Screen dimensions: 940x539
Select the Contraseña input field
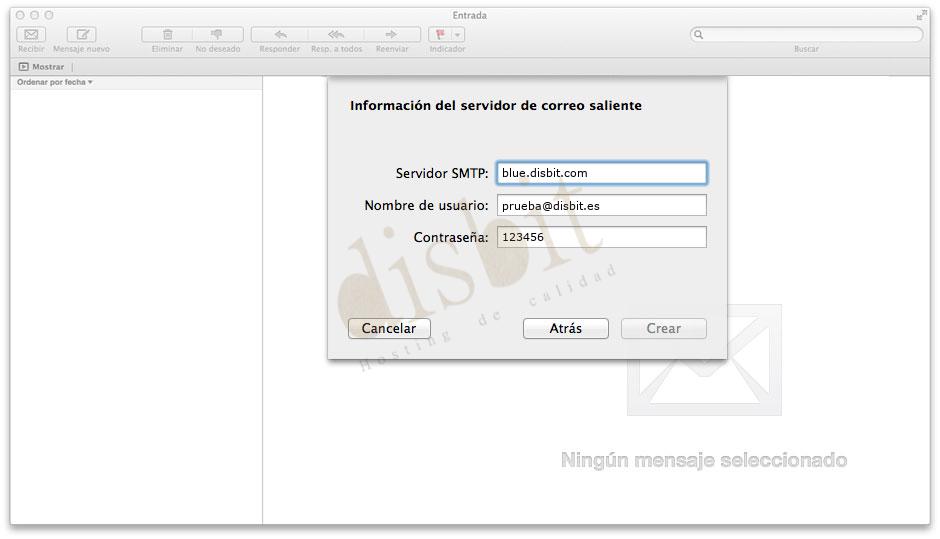click(601, 237)
